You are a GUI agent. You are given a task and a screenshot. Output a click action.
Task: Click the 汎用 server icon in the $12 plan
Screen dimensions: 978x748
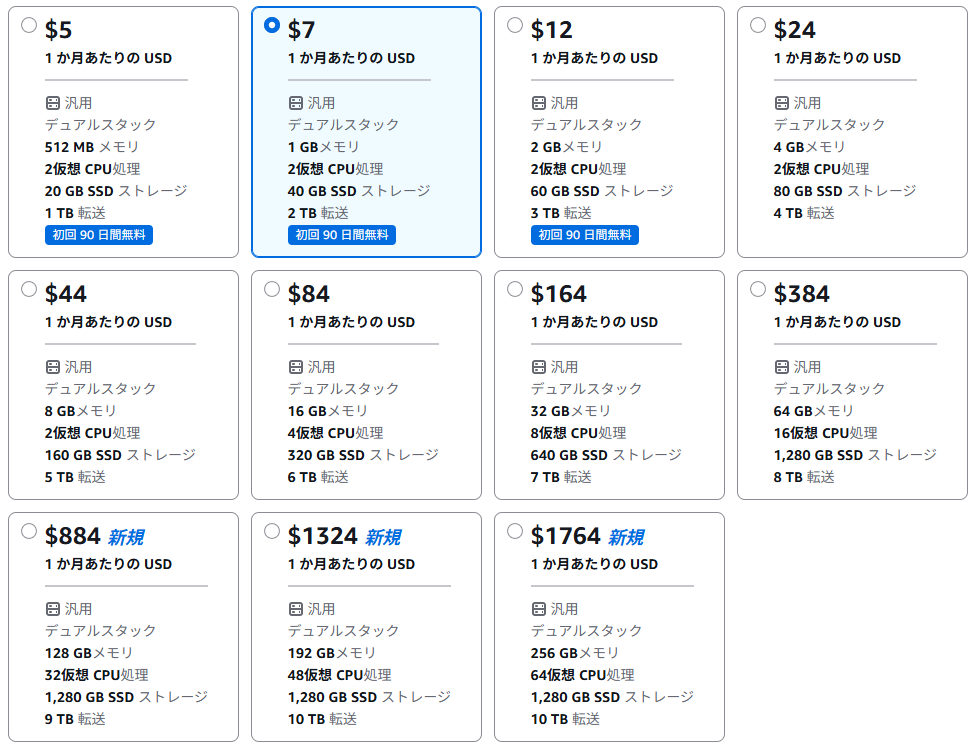[x=539, y=103]
